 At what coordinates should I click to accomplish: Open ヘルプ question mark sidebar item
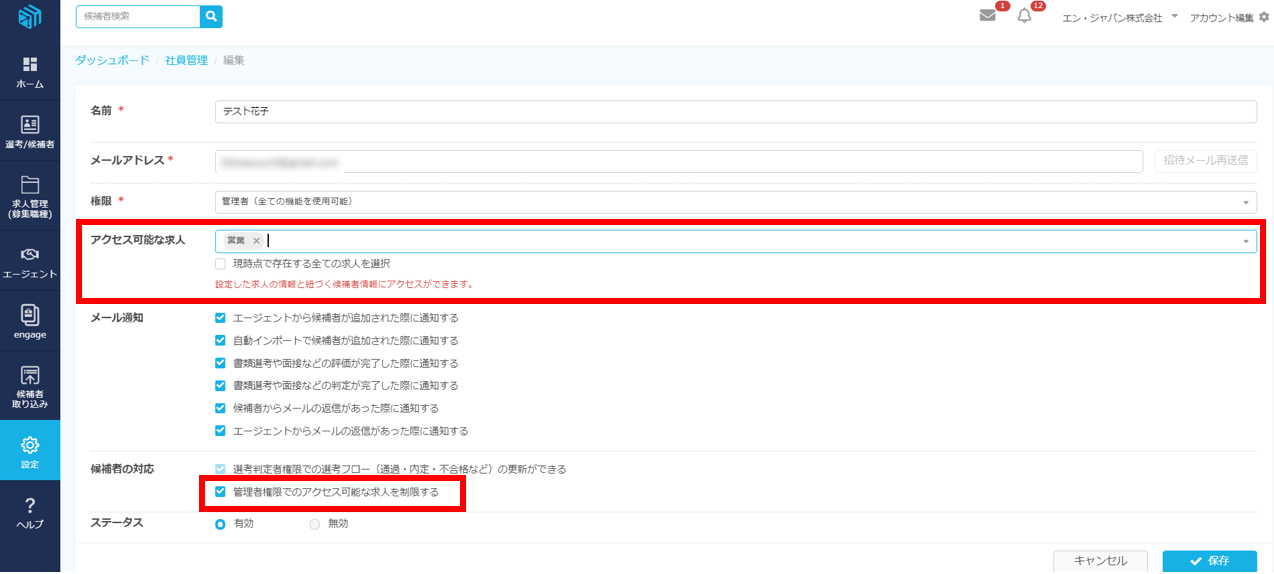[30, 513]
